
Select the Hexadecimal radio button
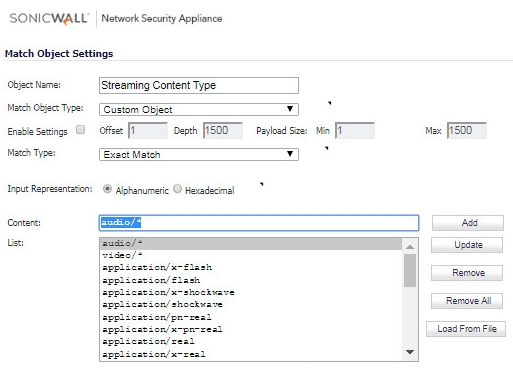(177, 189)
